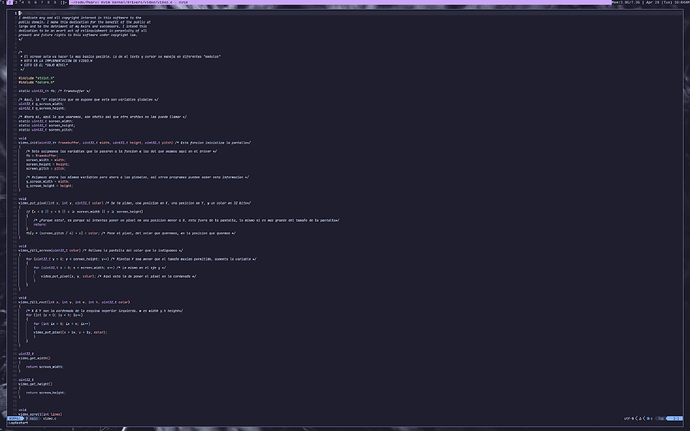Click the for int ix loop line

[62, 324]
